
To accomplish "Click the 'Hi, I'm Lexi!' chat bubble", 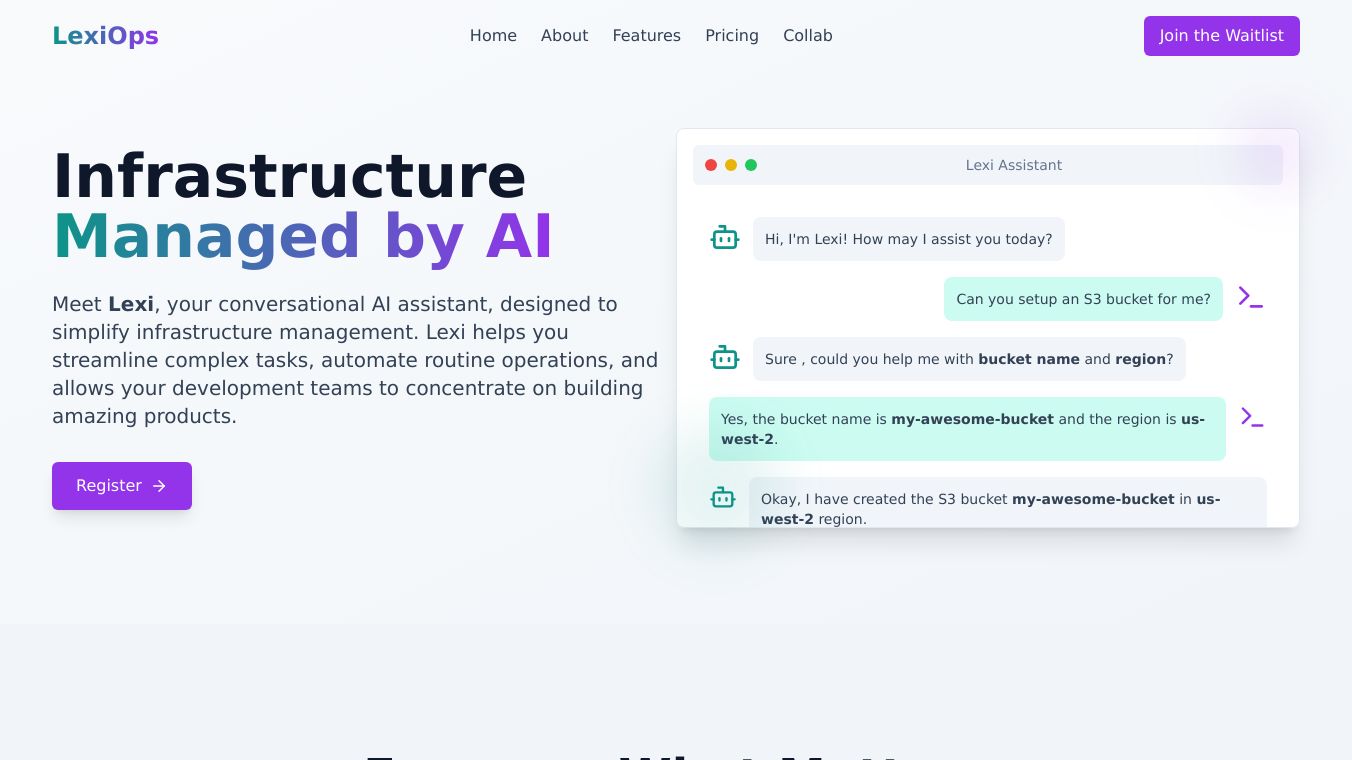I will pyautogui.click(x=908, y=239).
